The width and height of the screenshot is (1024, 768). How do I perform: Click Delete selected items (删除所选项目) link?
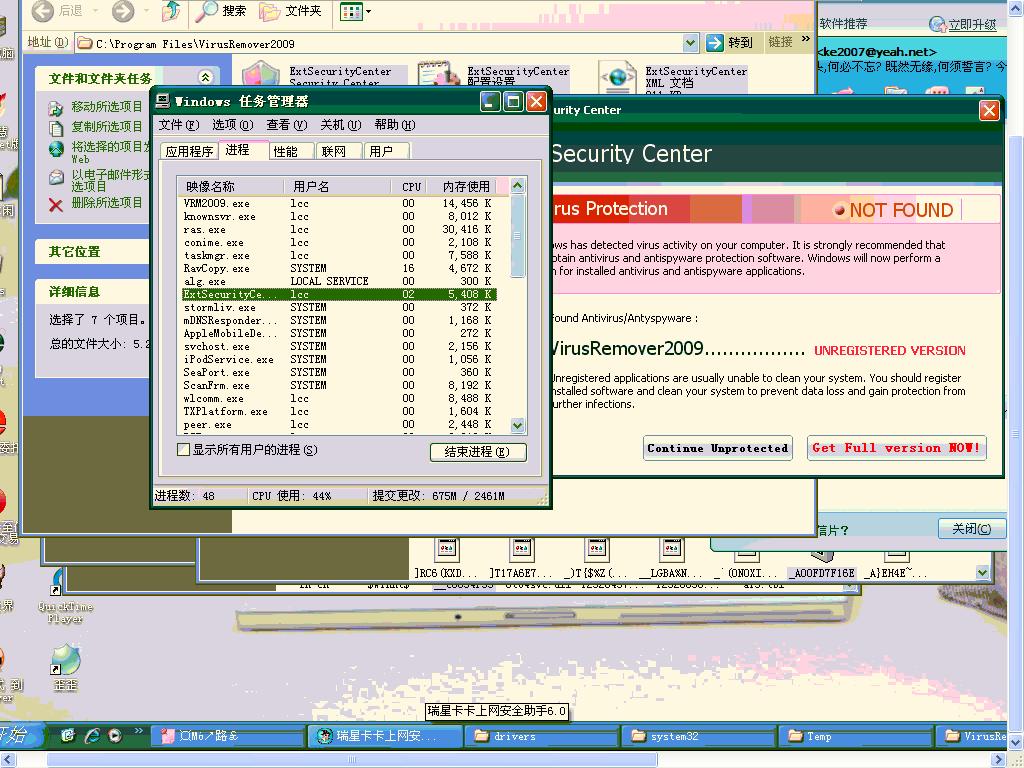(106, 202)
